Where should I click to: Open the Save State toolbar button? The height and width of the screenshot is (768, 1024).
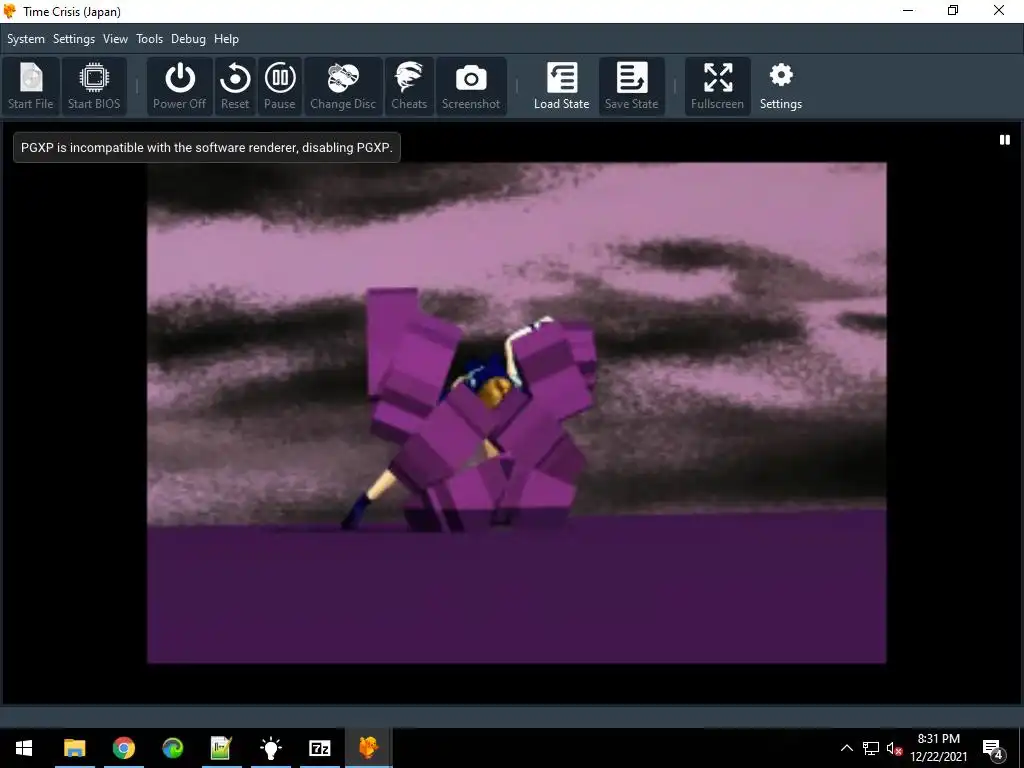click(x=632, y=86)
